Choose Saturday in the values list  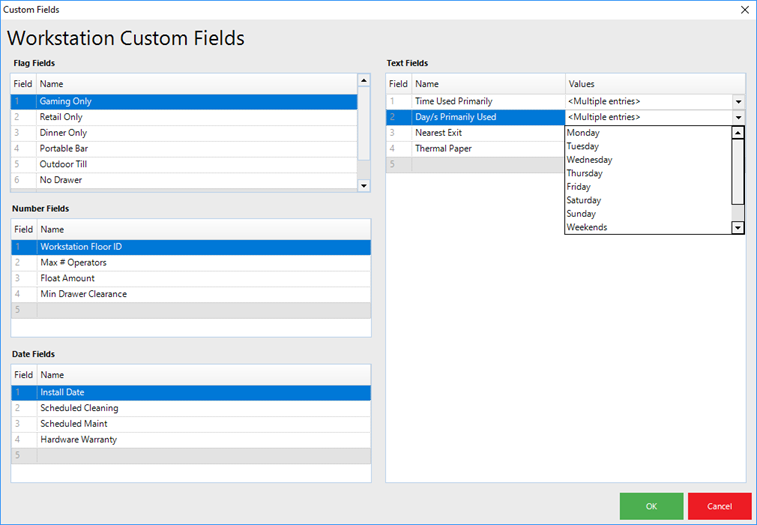583,200
